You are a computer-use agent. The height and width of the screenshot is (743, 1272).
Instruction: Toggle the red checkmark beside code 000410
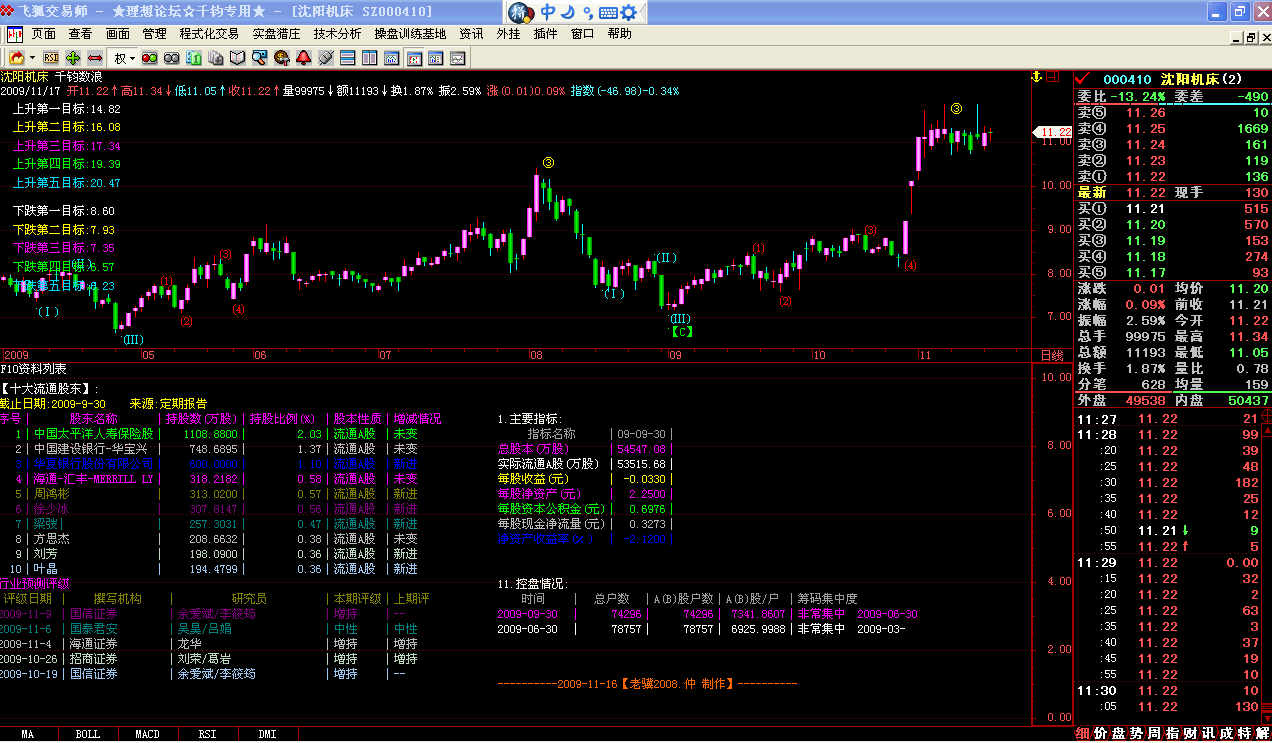[1081, 78]
